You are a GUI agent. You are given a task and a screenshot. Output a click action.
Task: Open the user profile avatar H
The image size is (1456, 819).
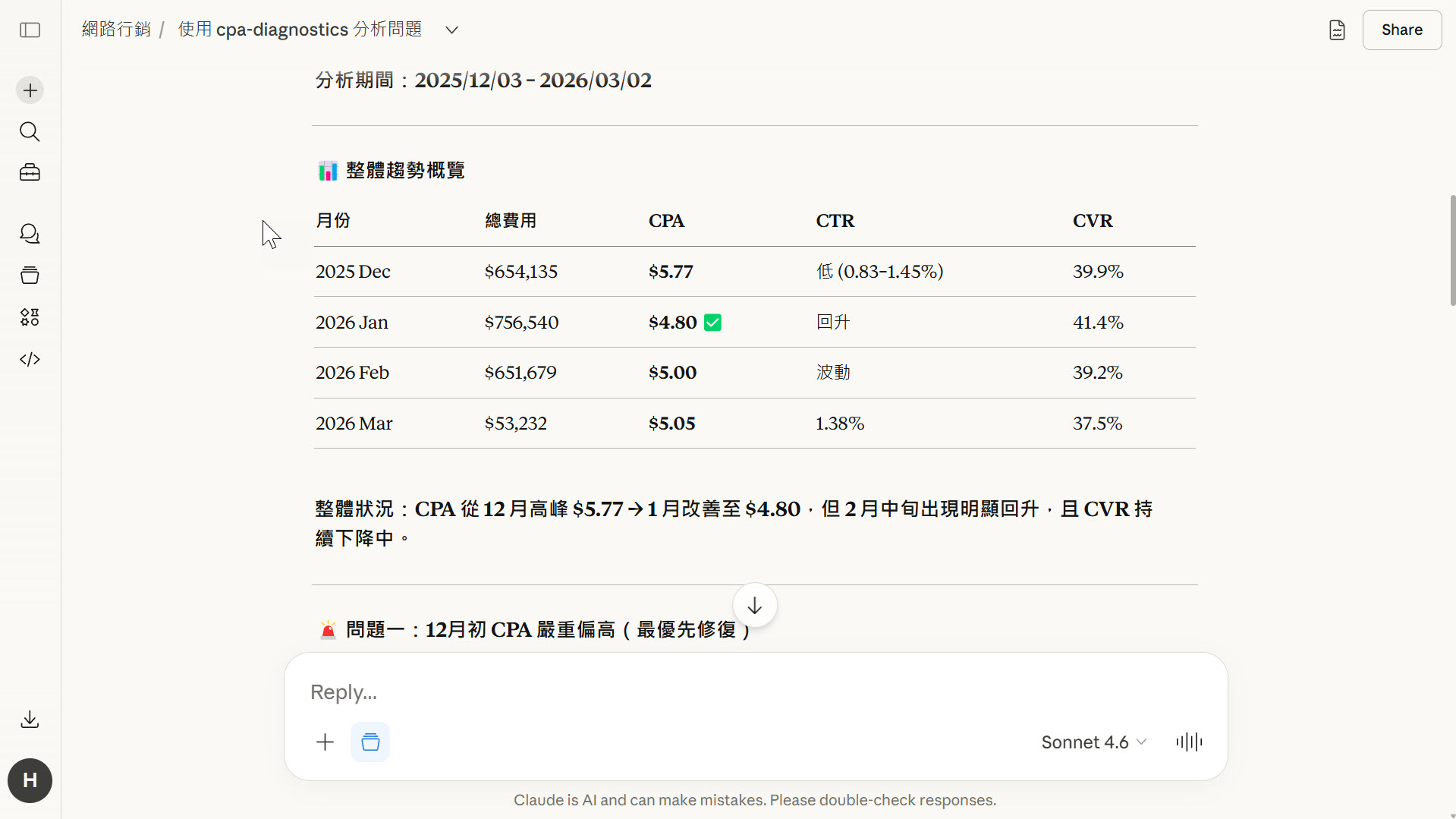click(x=30, y=780)
